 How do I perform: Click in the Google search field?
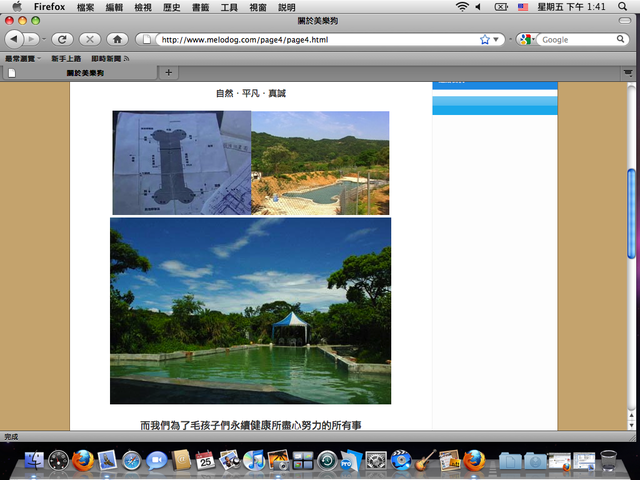coord(580,39)
